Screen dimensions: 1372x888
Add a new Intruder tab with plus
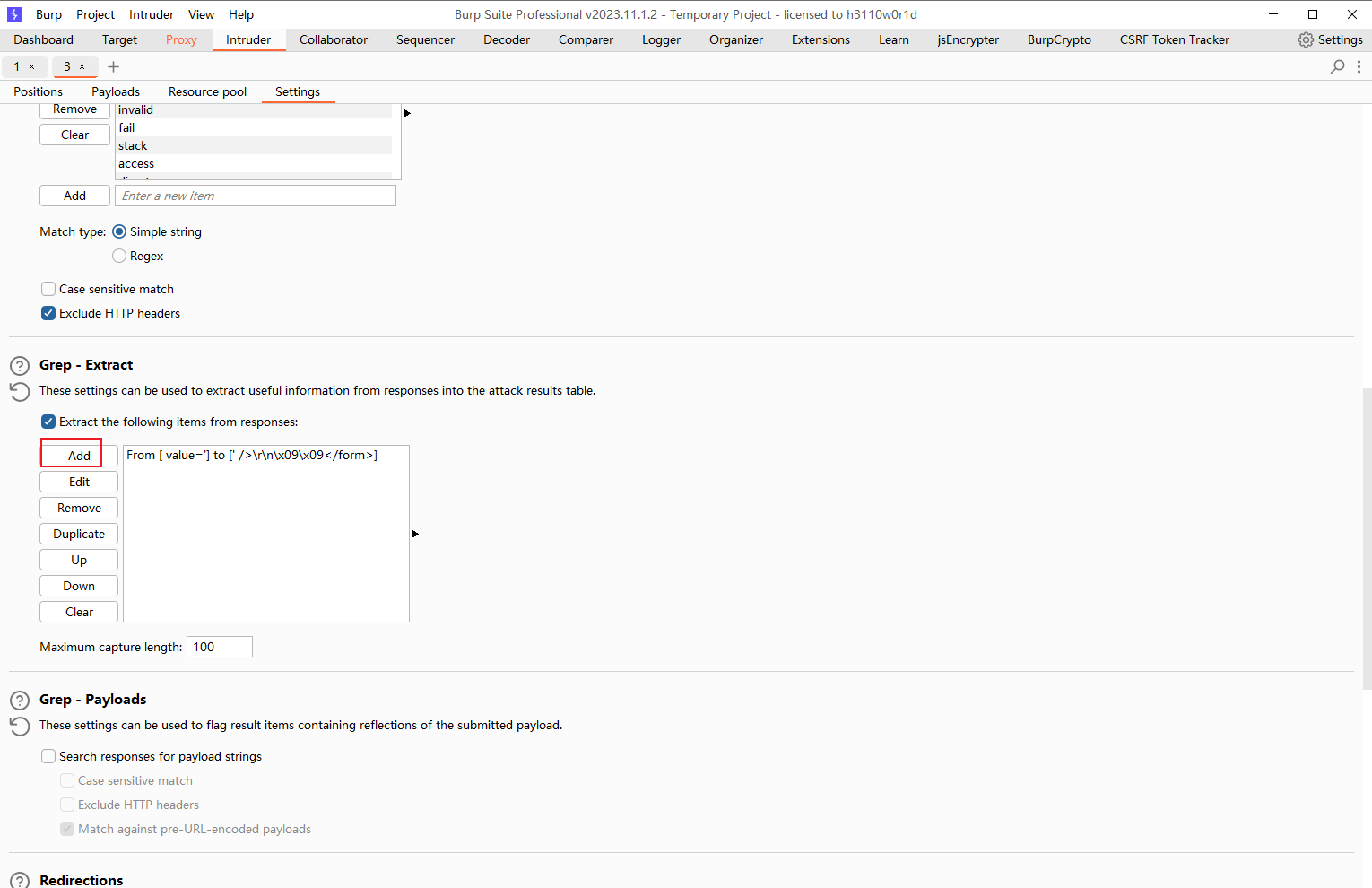113,66
